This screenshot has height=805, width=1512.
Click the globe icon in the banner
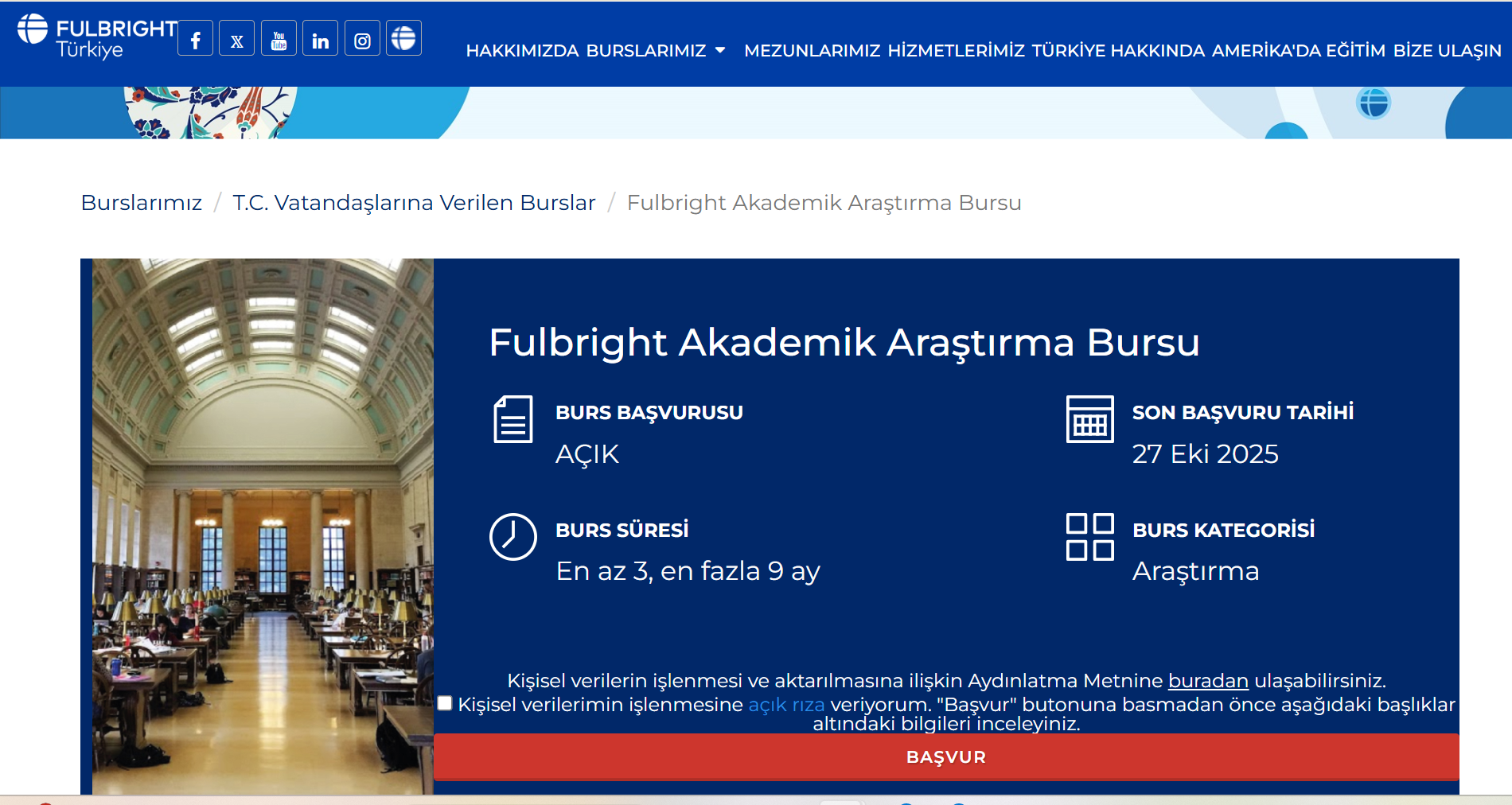[x=1374, y=103]
